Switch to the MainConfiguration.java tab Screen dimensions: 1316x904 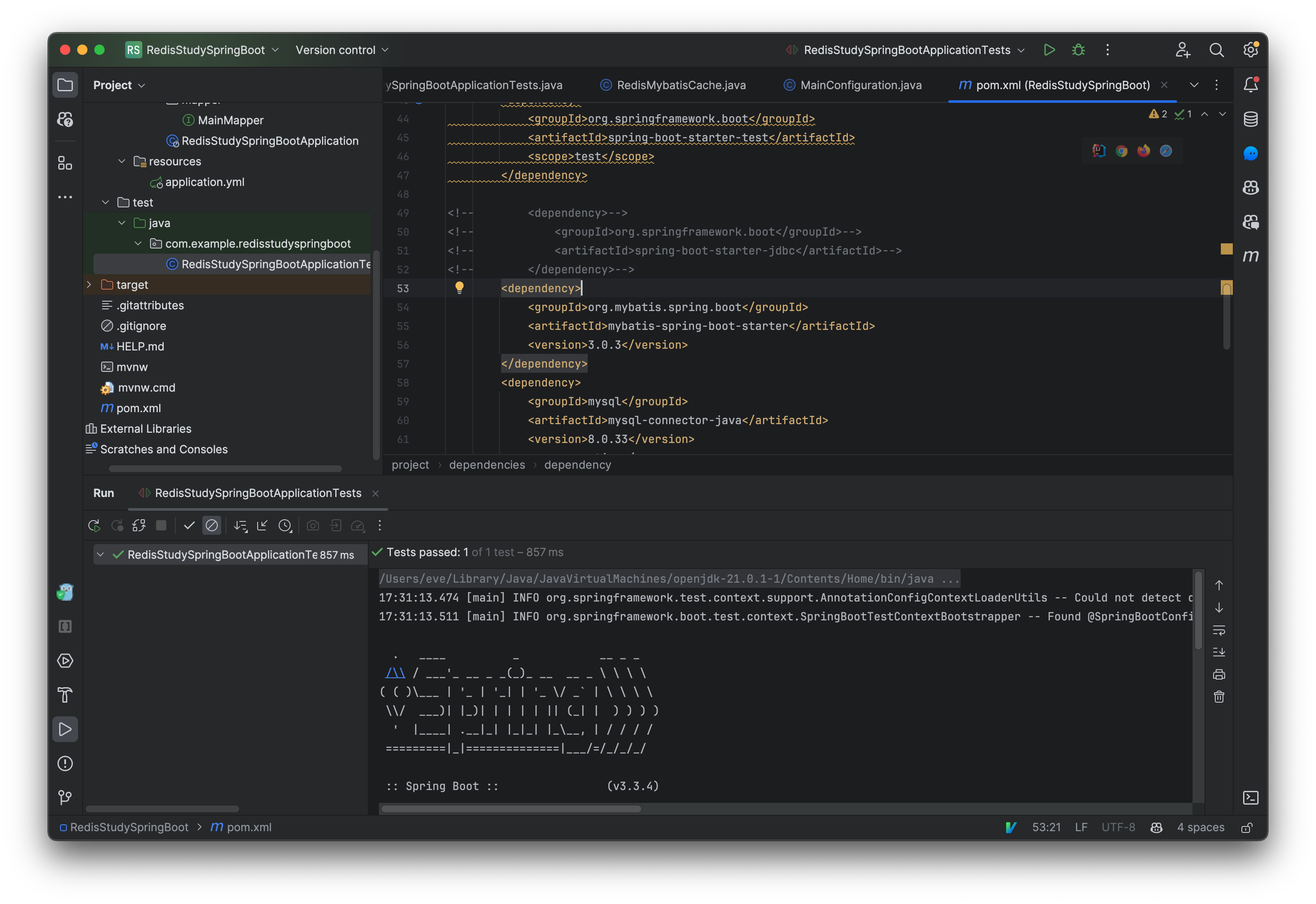click(853, 85)
